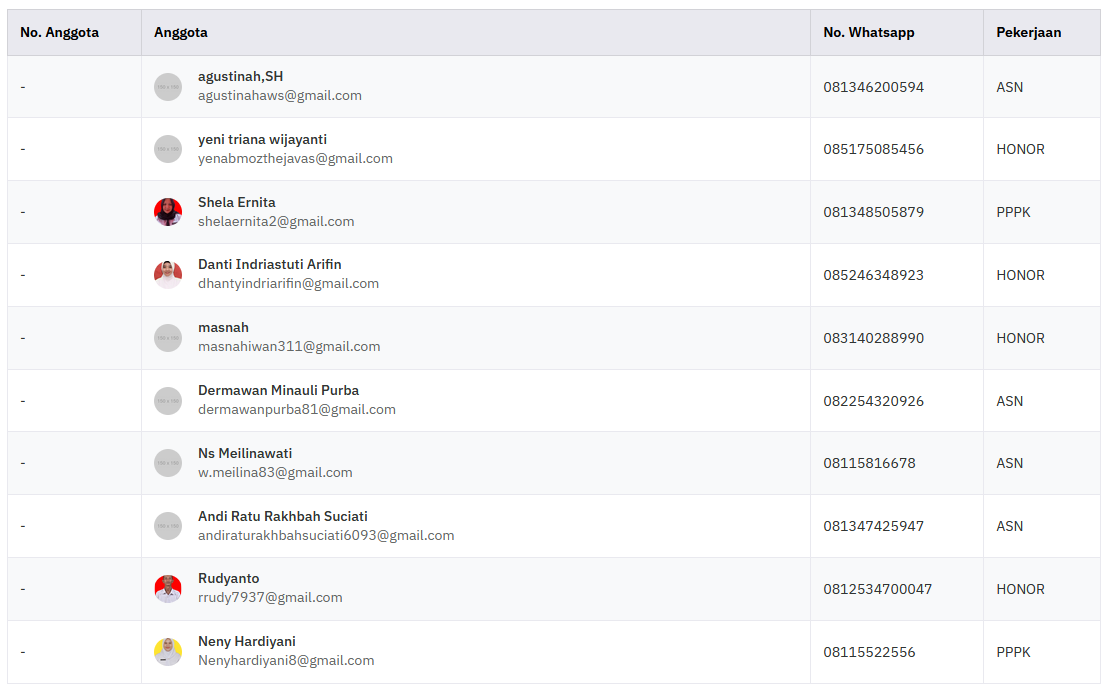Click the Pekerjaan column header
The height and width of the screenshot is (691, 1101).
(1028, 32)
